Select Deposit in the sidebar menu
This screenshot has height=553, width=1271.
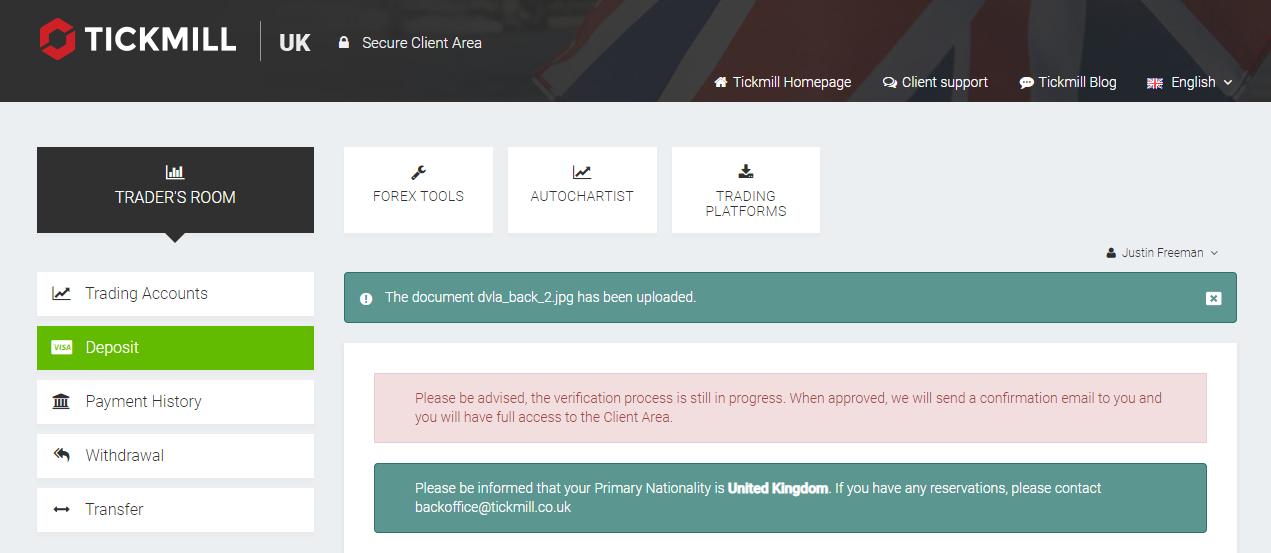[175, 348]
